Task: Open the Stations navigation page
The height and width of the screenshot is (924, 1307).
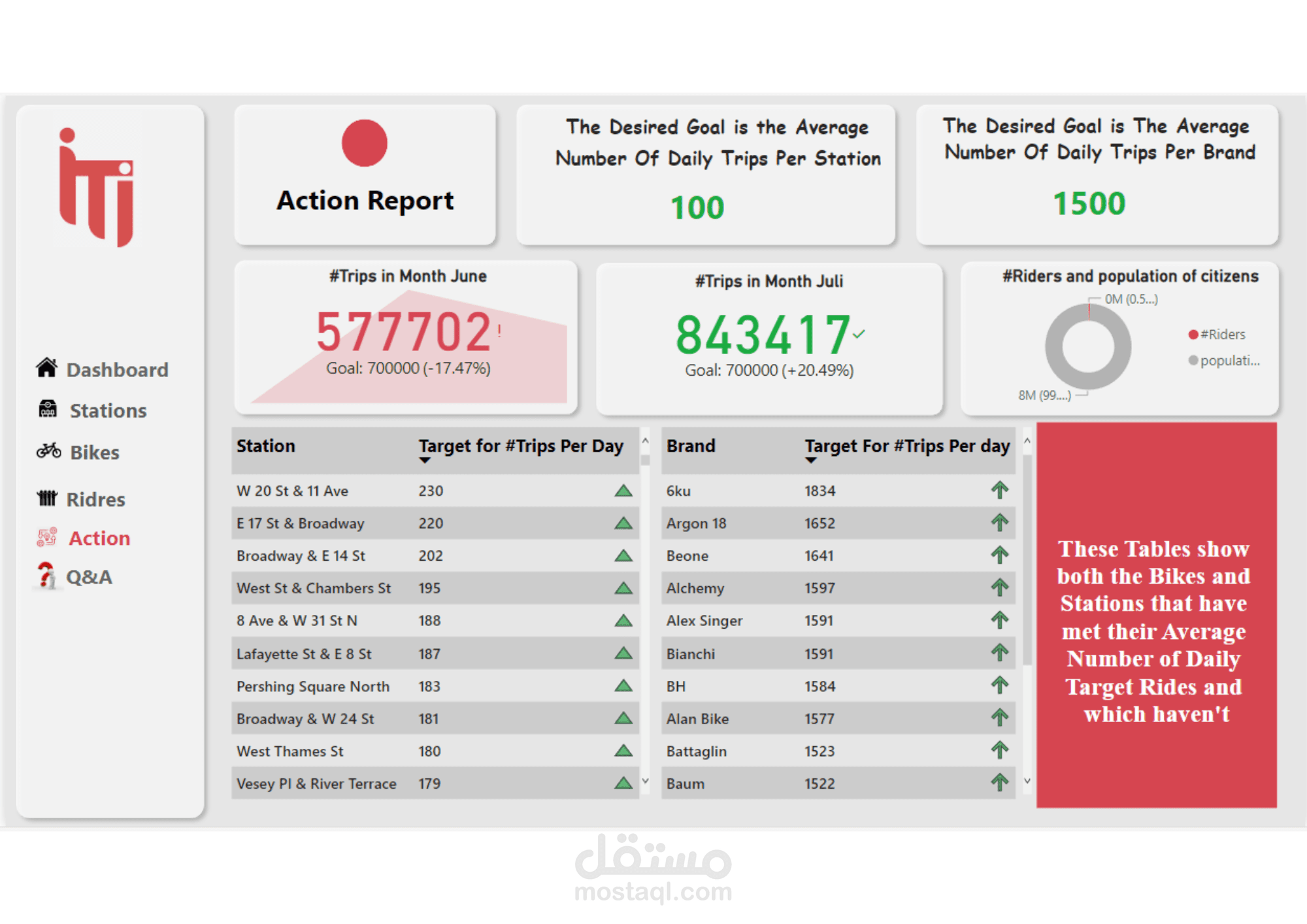Action: (x=108, y=410)
